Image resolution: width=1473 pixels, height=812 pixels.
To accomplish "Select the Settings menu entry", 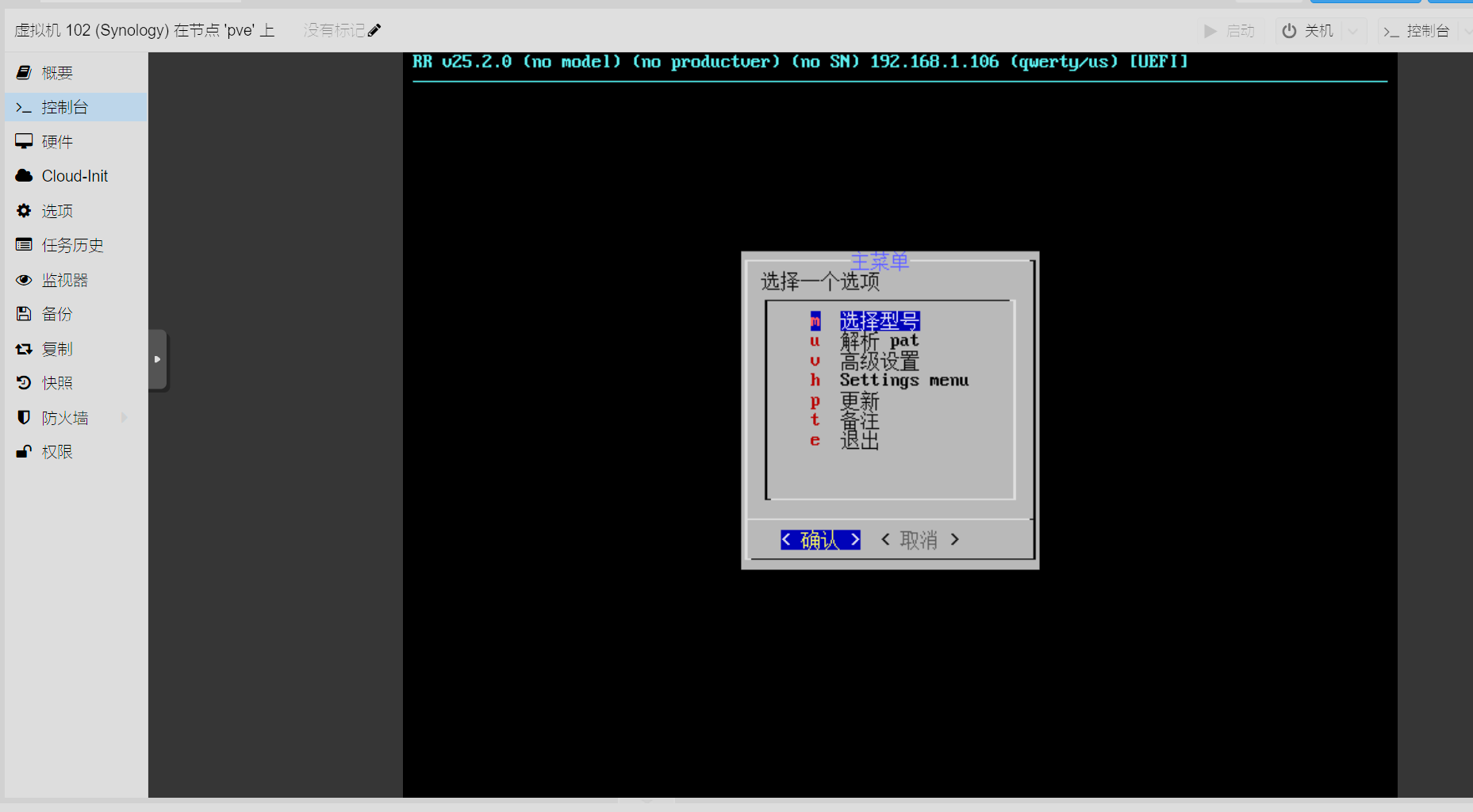I will (904, 381).
